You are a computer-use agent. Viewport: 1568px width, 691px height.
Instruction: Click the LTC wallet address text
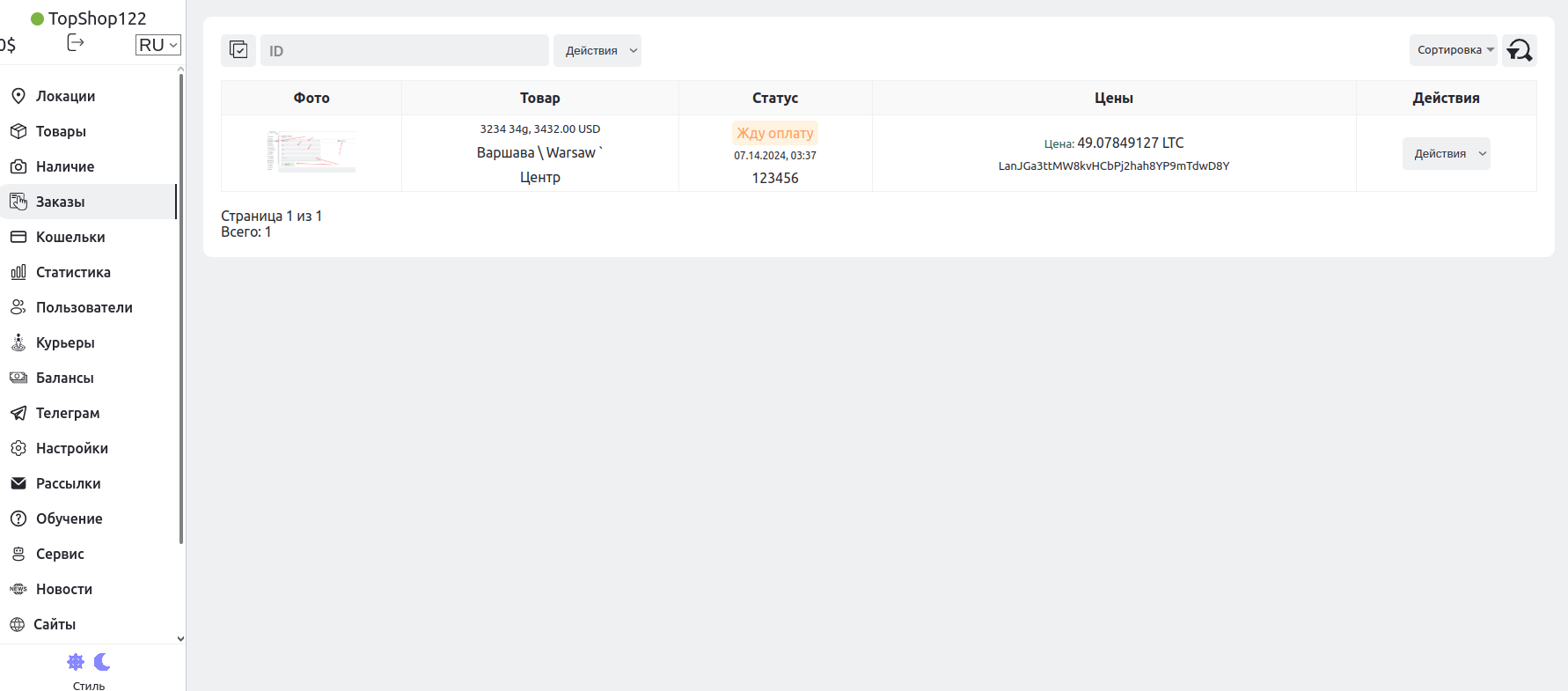1114,165
